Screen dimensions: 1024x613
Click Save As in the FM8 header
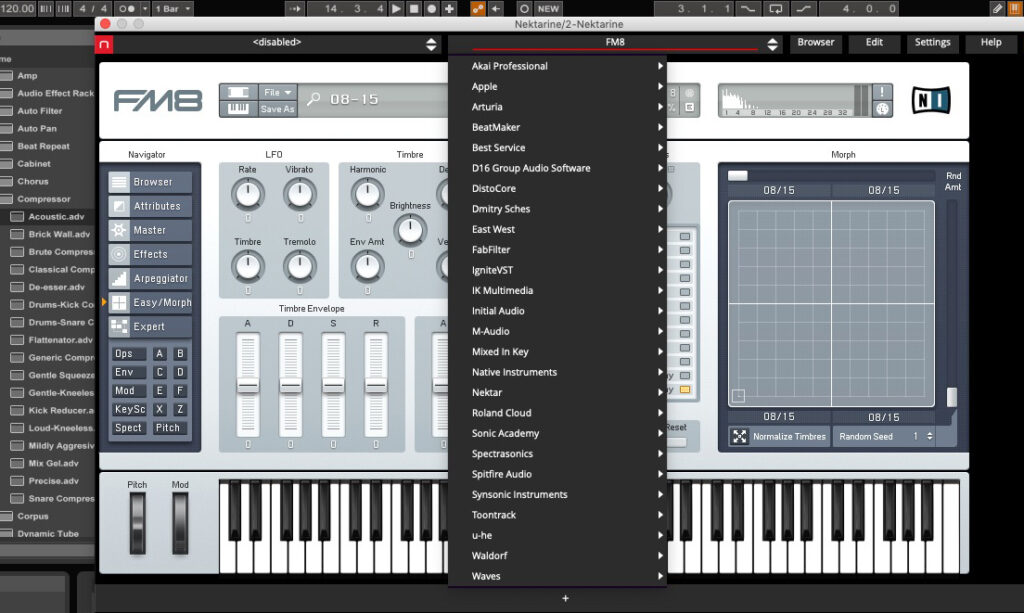point(278,109)
